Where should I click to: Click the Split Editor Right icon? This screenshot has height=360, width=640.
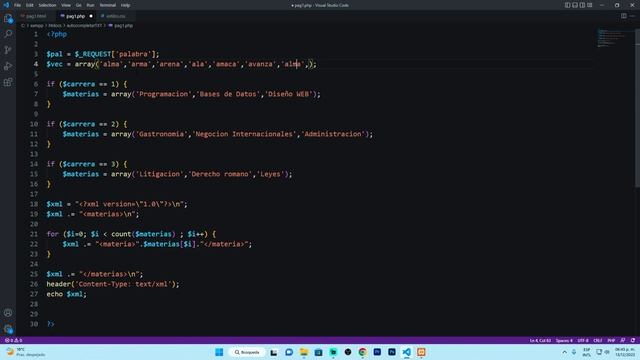click(x=624, y=16)
